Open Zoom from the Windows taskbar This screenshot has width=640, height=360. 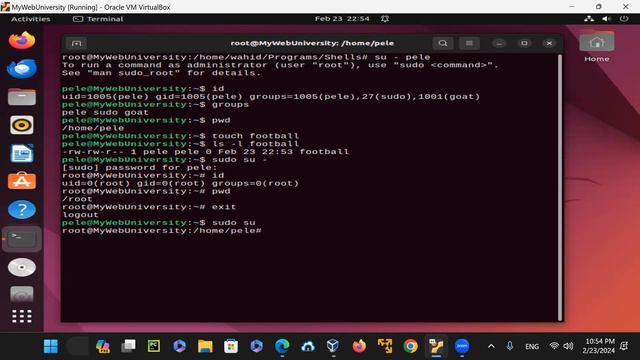[x=462, y=347]
